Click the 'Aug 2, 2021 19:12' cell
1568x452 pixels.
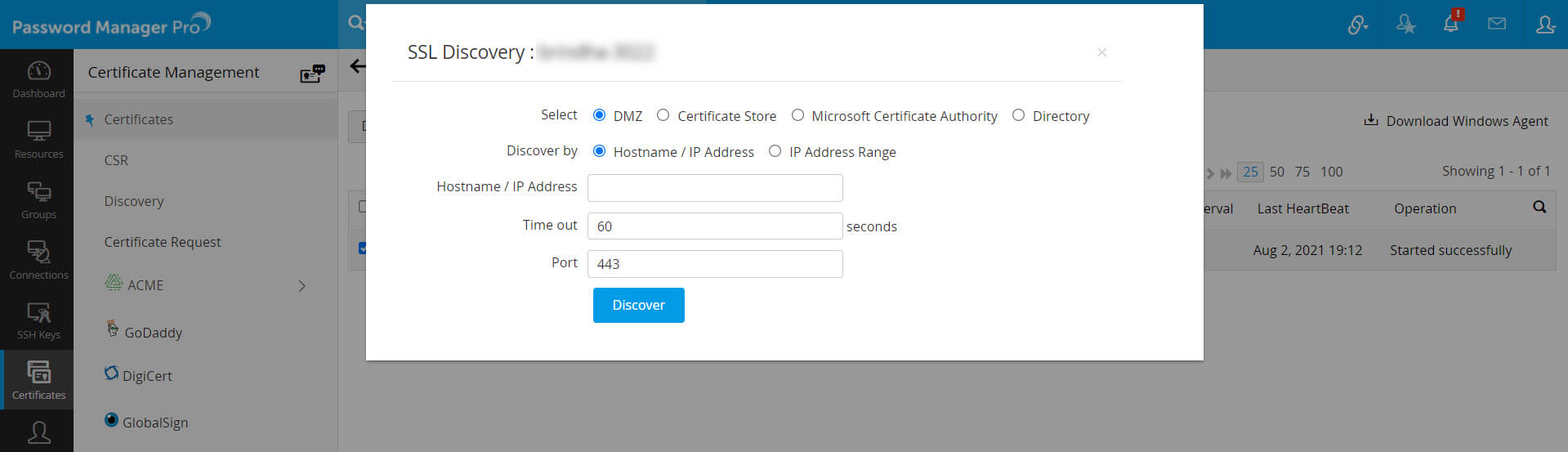[x=1307, y=250]
